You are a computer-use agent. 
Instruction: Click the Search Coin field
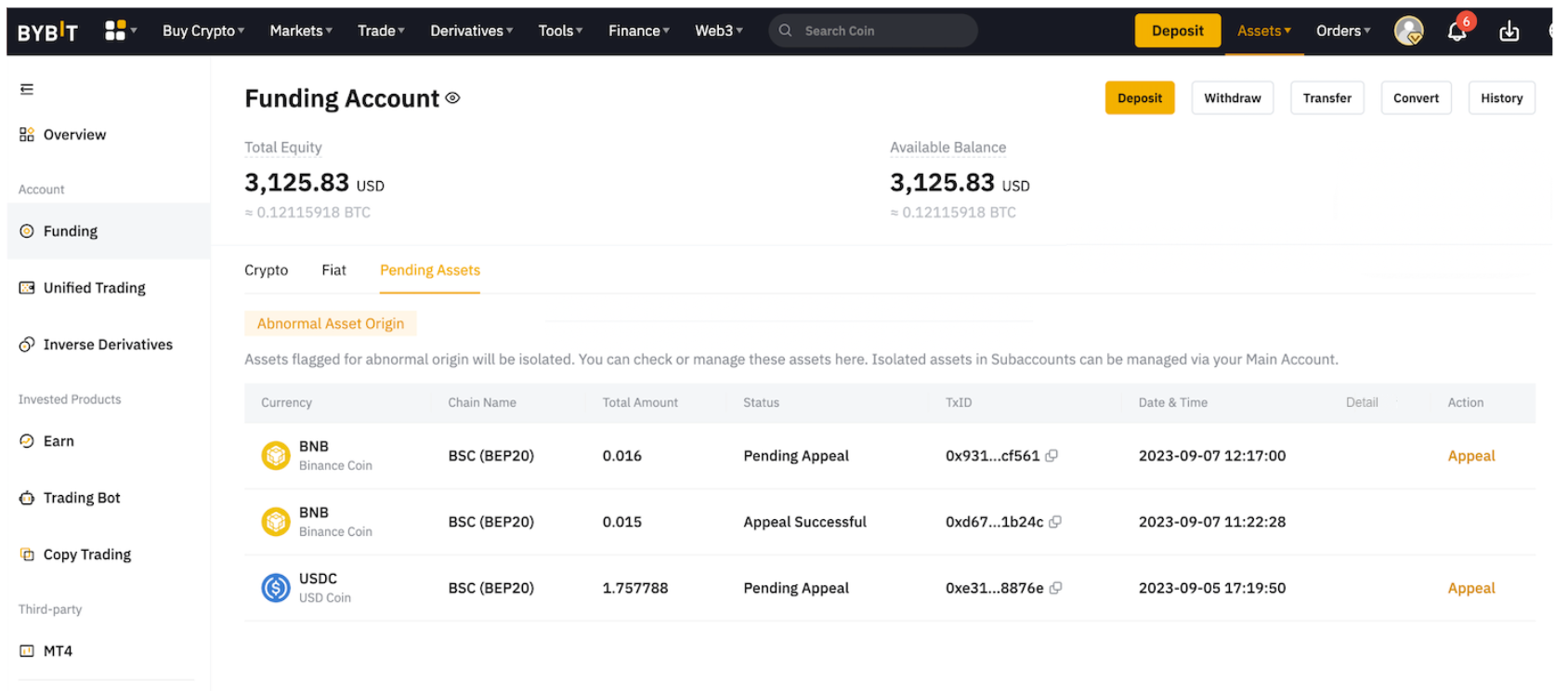[873, 31]
